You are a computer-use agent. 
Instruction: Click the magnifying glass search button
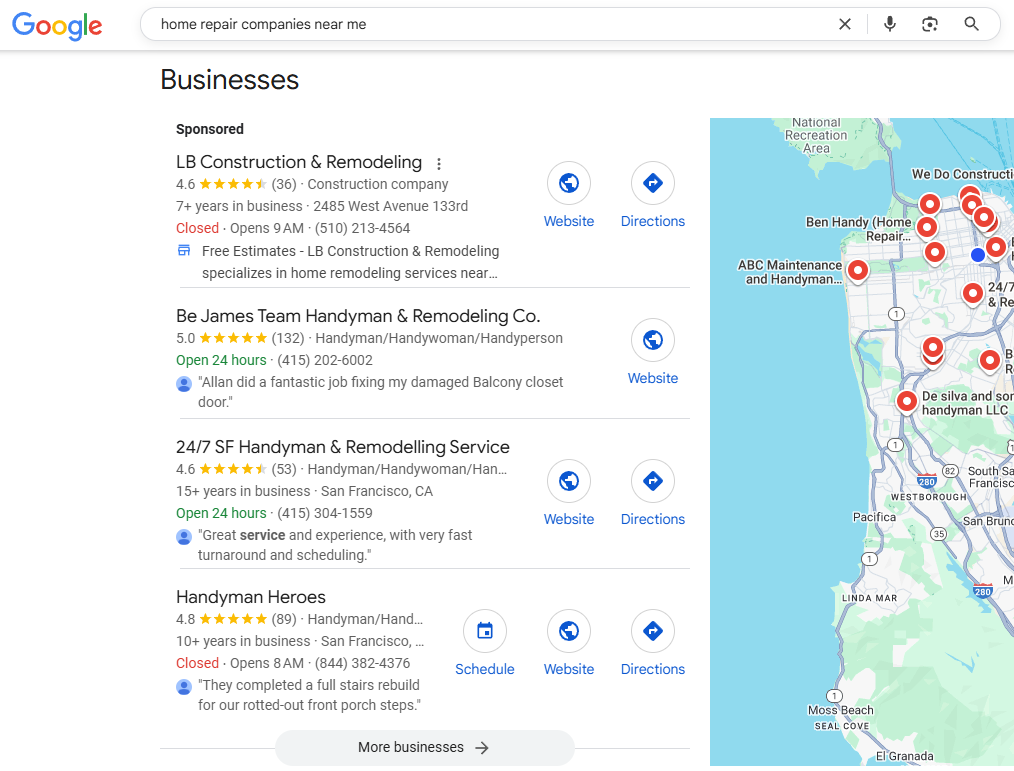coord(971,24)
